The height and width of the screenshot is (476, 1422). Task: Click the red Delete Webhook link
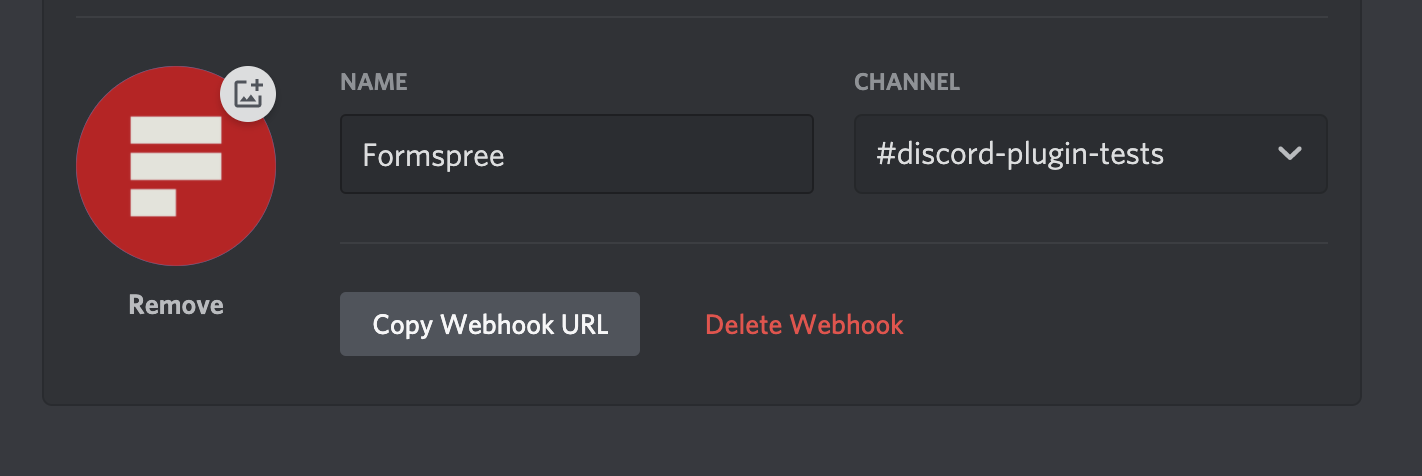(804, 325)
